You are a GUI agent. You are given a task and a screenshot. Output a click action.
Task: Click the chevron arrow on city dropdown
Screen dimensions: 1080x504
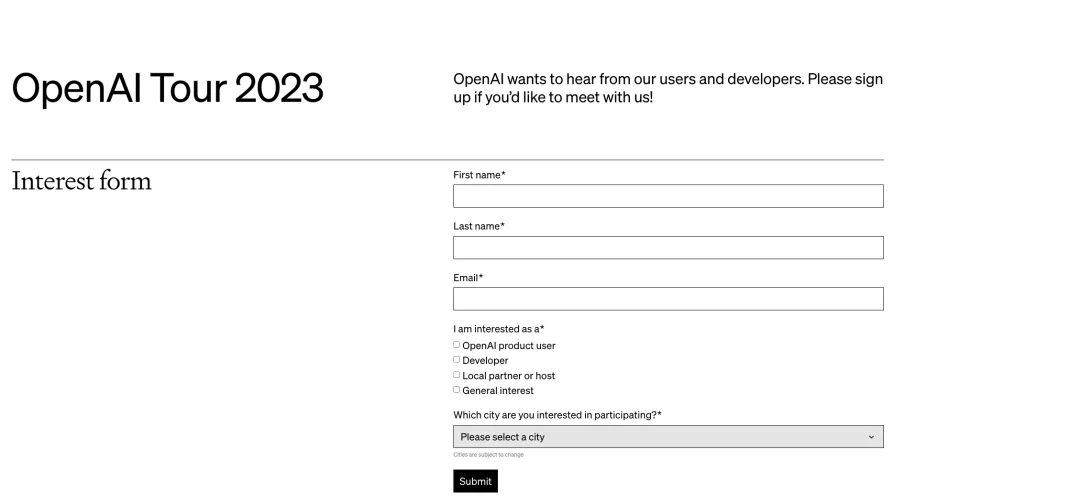[871, 437]
